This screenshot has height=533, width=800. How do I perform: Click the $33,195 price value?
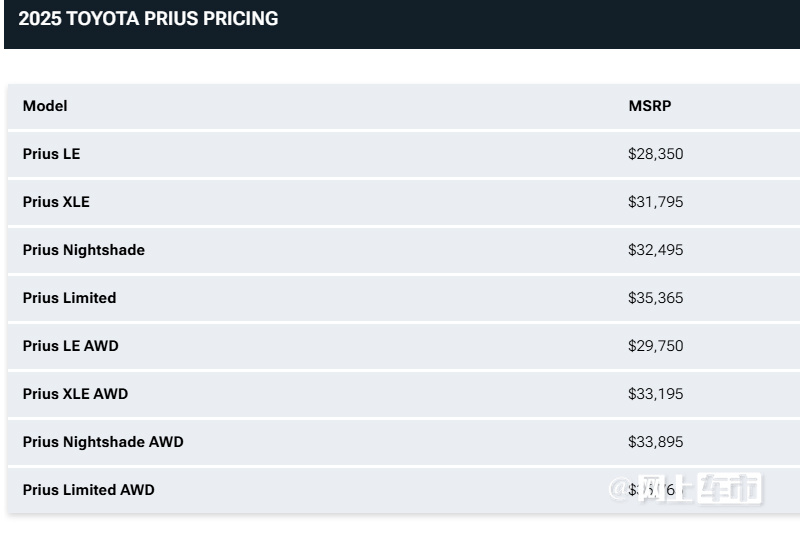656,394
